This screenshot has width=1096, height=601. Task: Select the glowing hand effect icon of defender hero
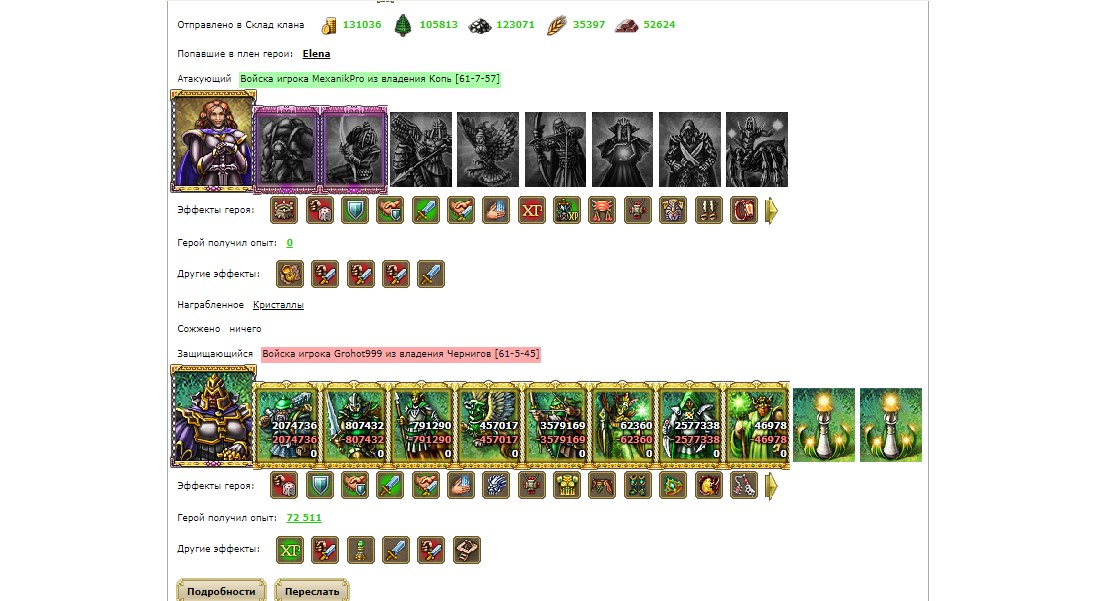click(x=461, y=486)
